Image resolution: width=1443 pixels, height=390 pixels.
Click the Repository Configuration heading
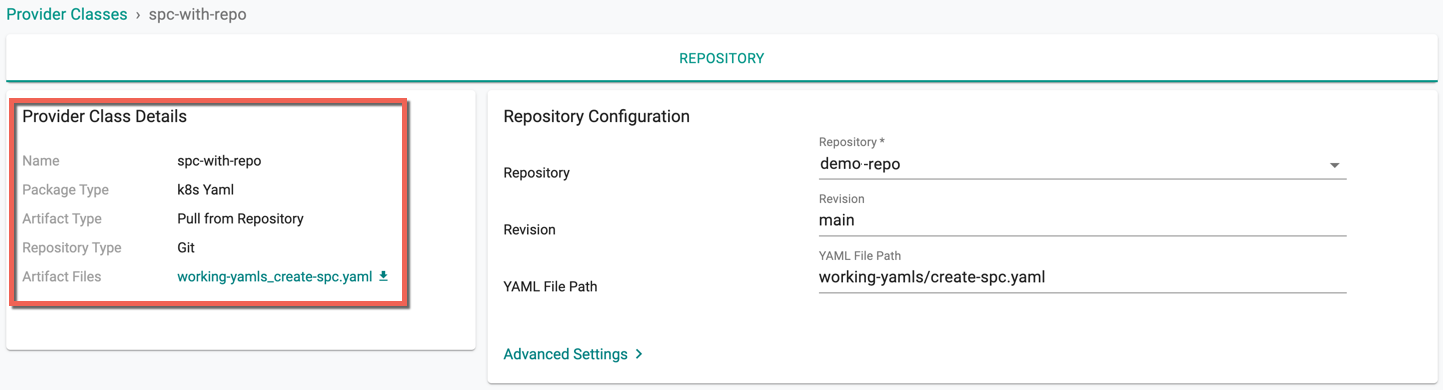tap(597, 117)
